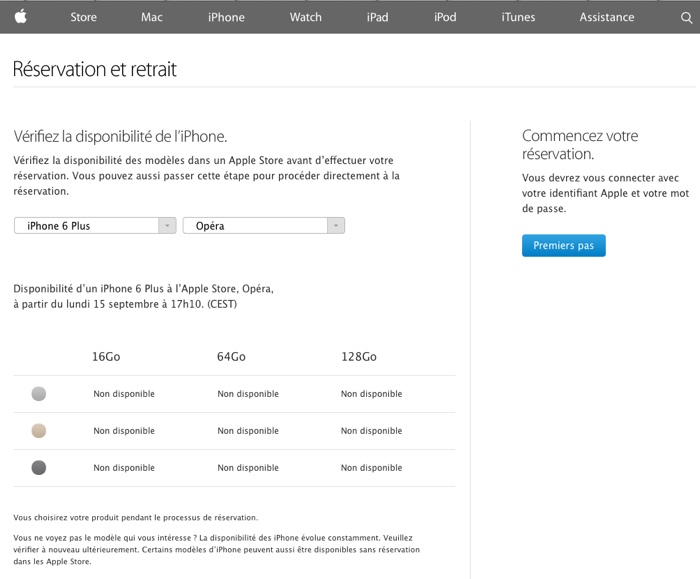Open the Opéra store selection dropdown
The height and width of the screenshot is (579, 700).
point(264,226)
